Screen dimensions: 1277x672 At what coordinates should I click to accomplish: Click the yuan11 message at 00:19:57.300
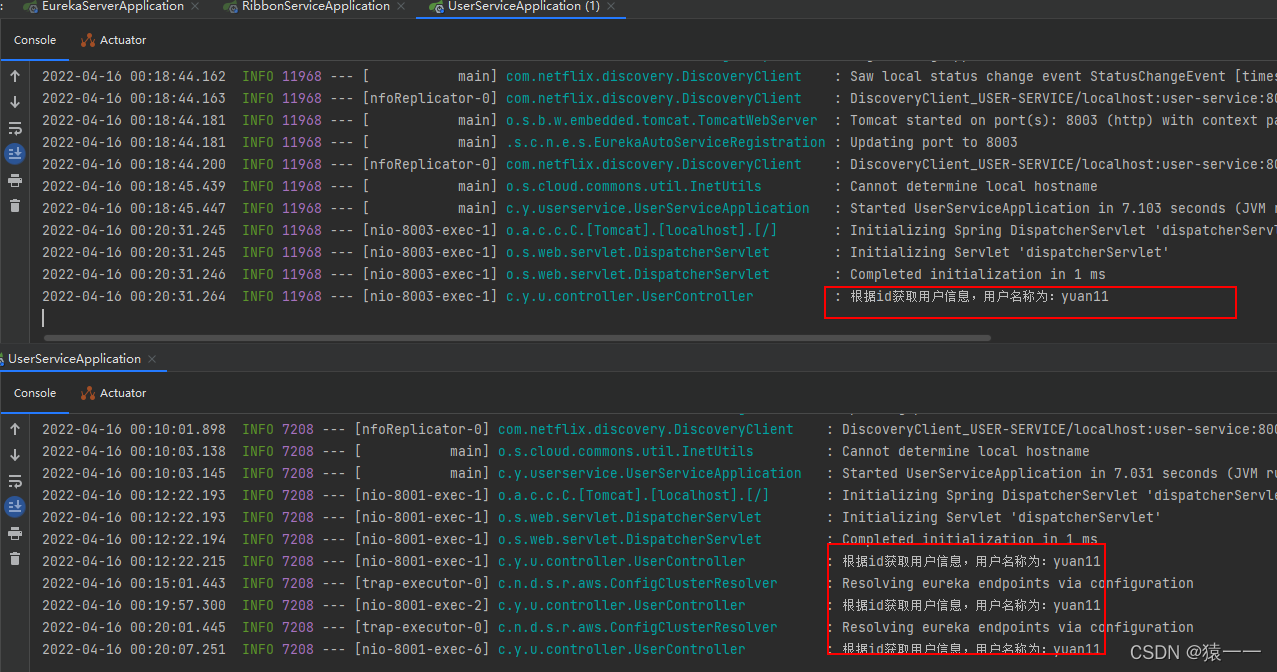tap(971, 605)
